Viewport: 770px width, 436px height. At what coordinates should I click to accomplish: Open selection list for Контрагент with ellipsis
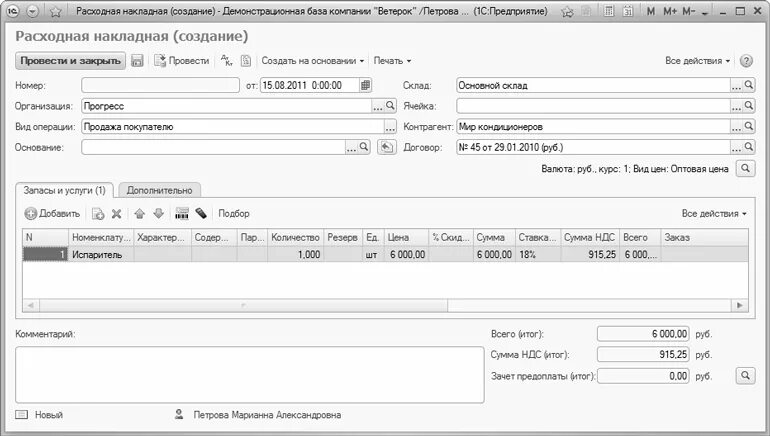(x=736, y=127)
